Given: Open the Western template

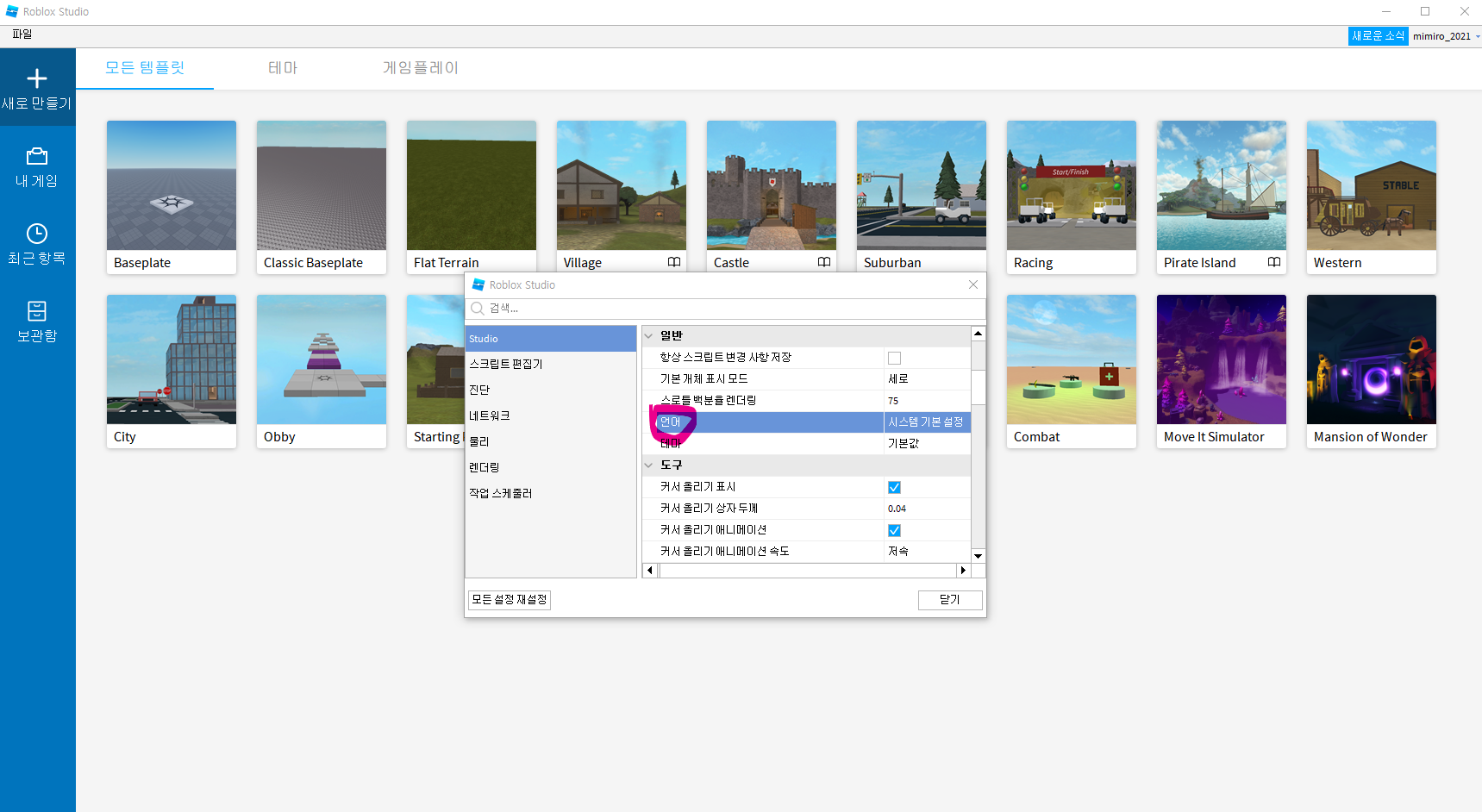Looking at the screenshot, I should coord(1372,197).
